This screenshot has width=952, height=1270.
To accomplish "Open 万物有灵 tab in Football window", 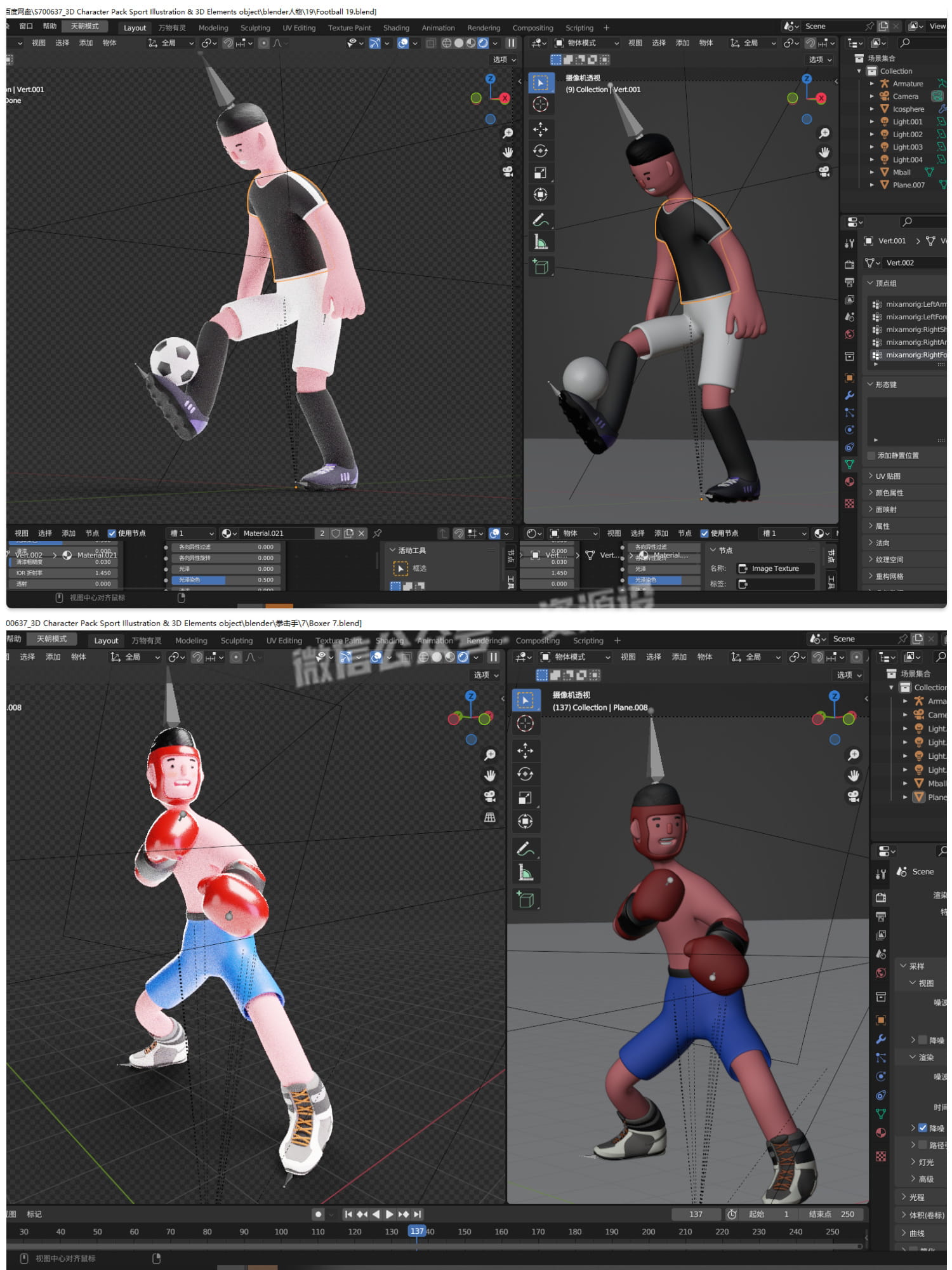I will point(172,28).
